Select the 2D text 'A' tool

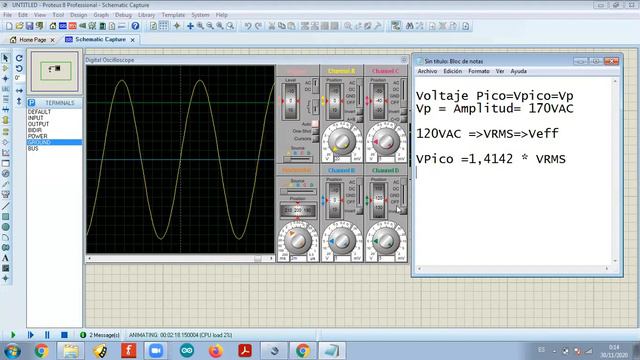[x=5, y=258]
